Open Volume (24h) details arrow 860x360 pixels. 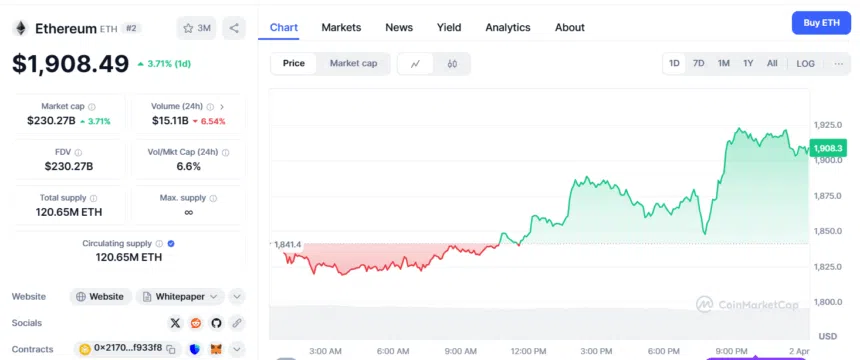[222, 107]
